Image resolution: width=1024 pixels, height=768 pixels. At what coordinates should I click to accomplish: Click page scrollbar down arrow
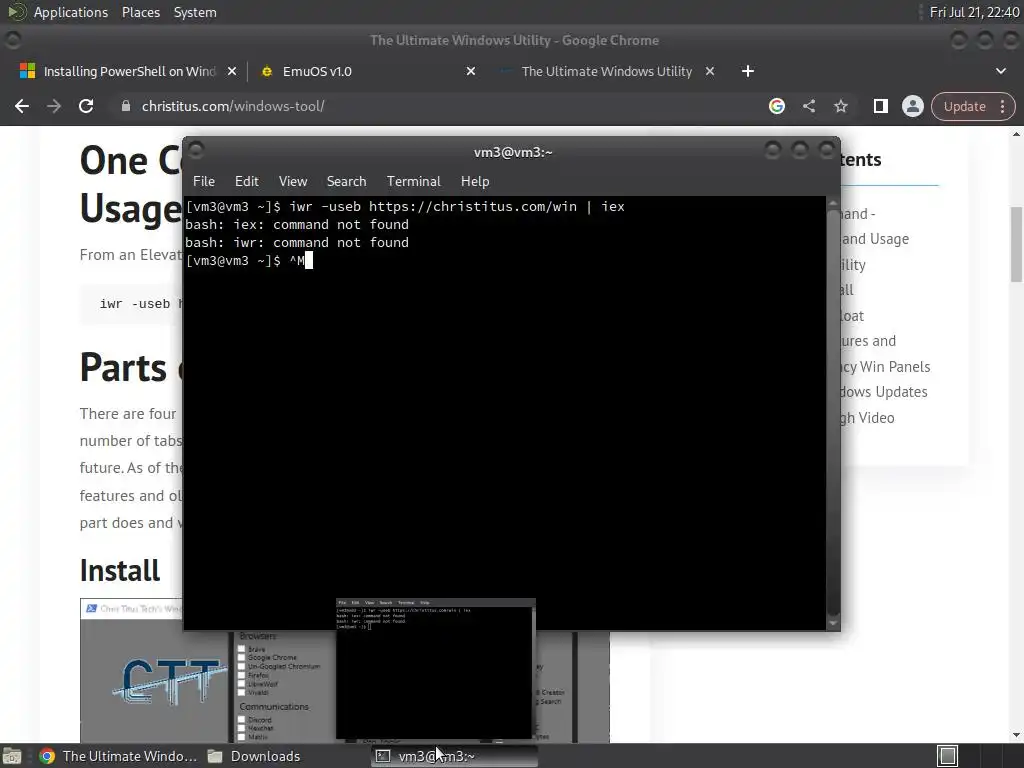[x=1016, y=735]
